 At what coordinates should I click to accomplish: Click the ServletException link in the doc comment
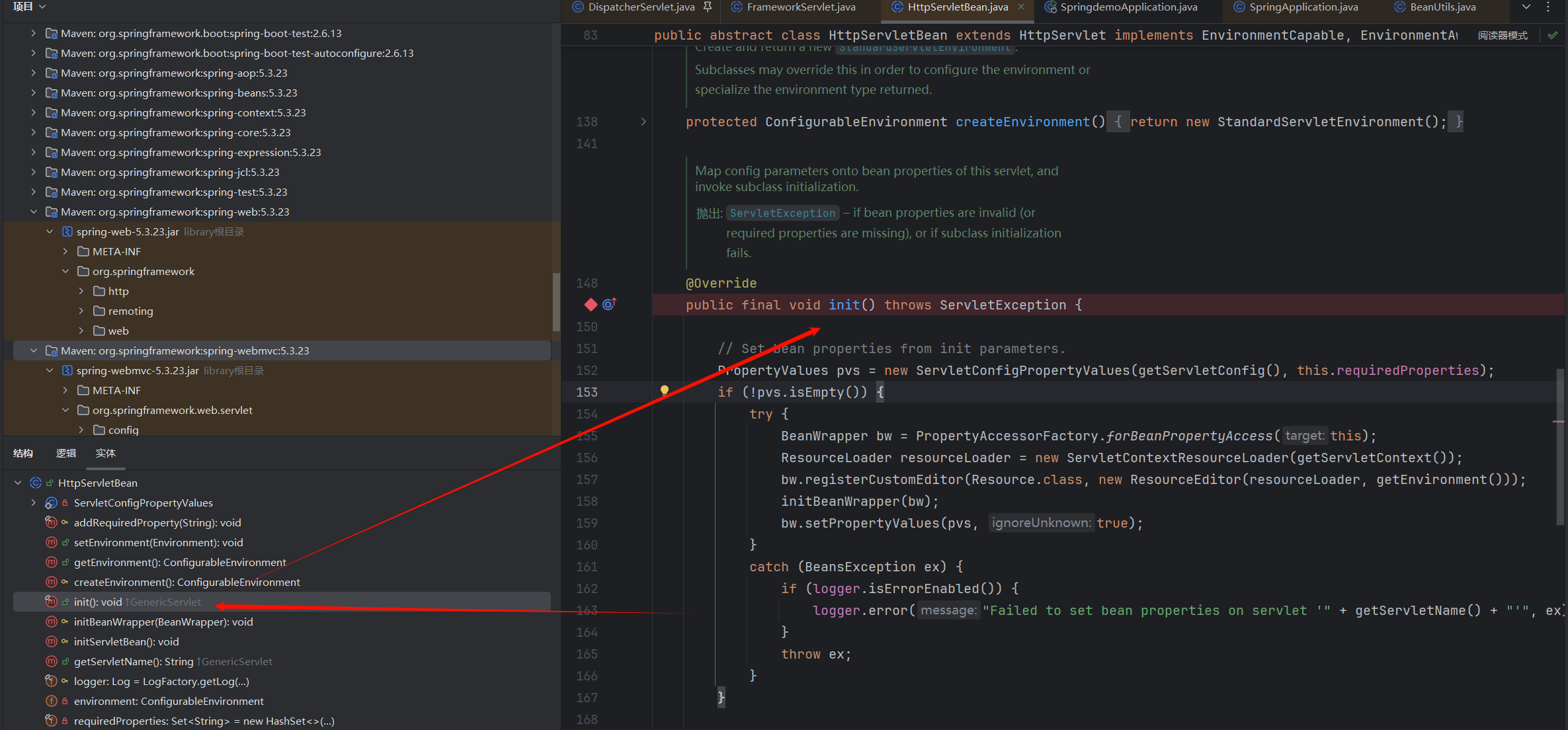click(x=782, y=213)
